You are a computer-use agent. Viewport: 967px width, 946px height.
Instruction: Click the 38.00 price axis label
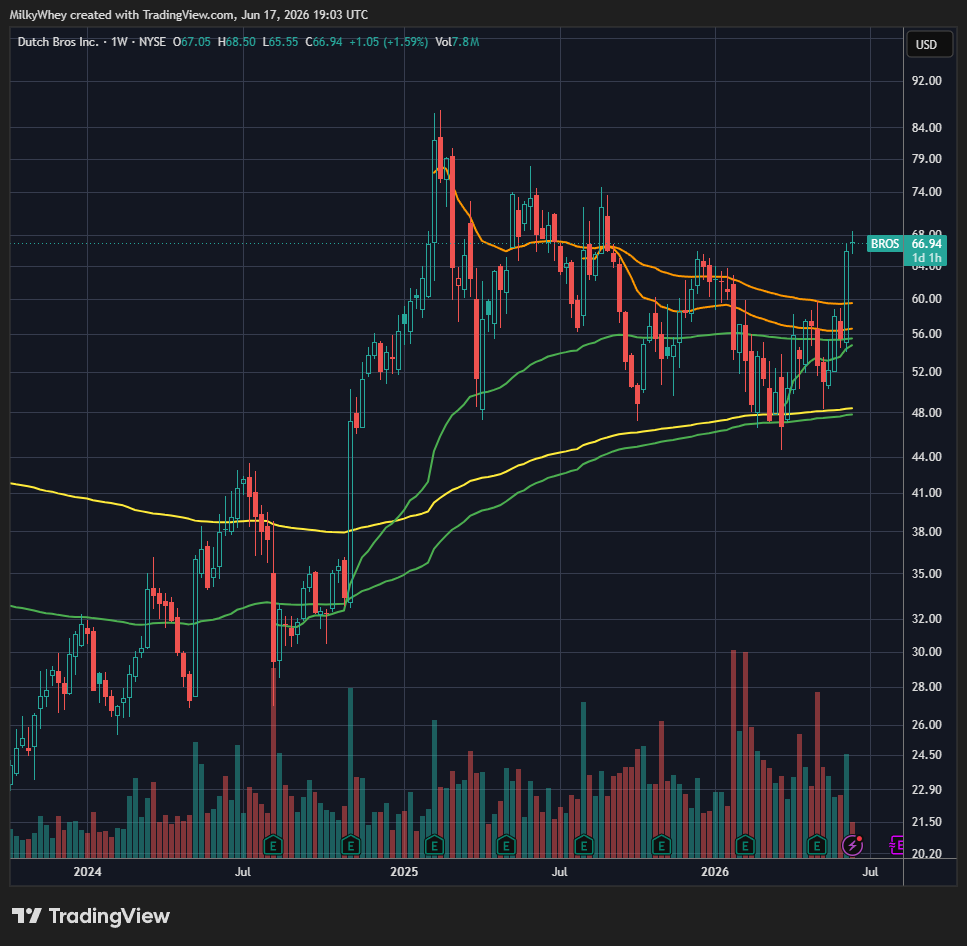click(926, 532)
